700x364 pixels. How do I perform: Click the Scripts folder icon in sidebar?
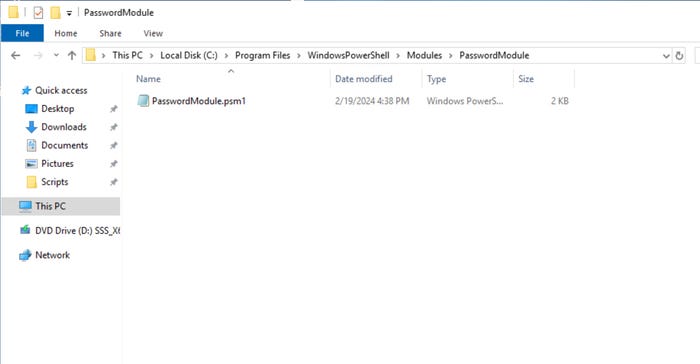click(31, 182)
